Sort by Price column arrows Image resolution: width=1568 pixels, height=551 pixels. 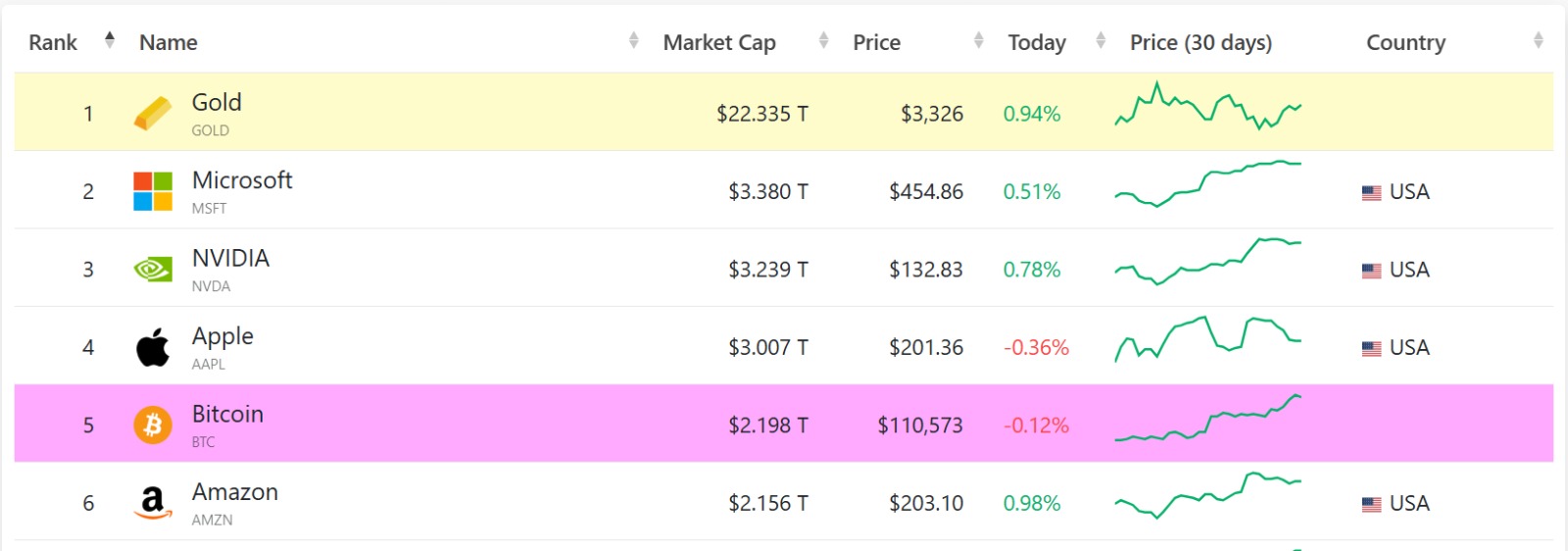click(x=978, y=40)
